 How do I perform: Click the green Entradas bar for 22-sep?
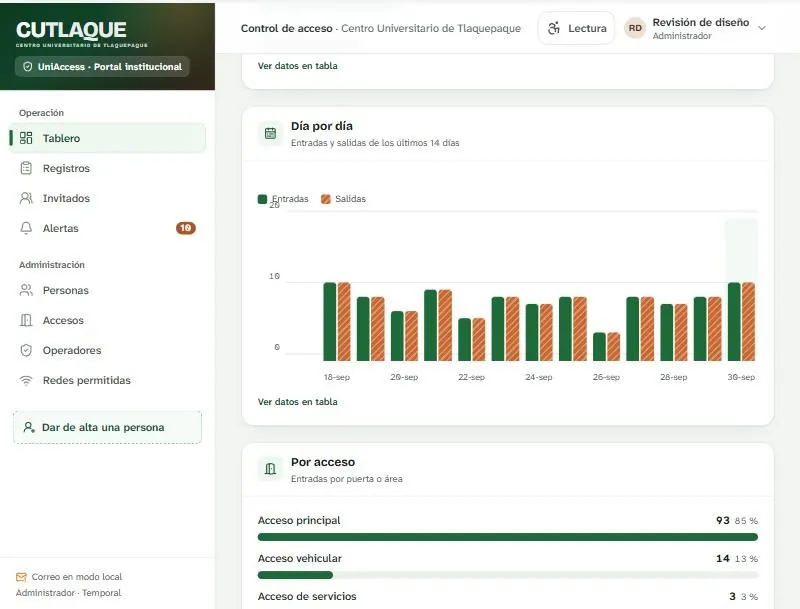(465, 340)
